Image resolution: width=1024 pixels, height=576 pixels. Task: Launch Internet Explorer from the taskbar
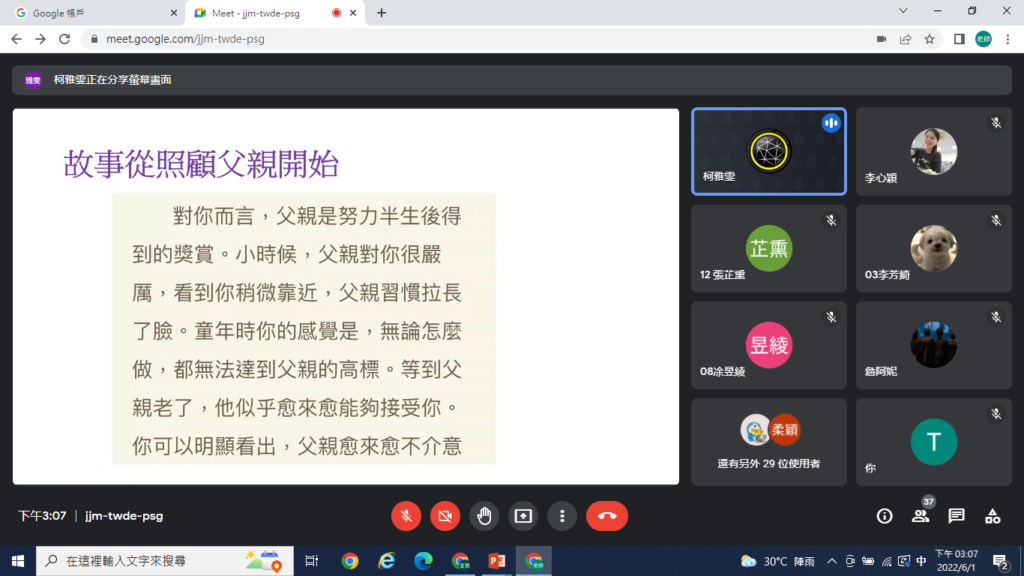[x=387, y=561]
